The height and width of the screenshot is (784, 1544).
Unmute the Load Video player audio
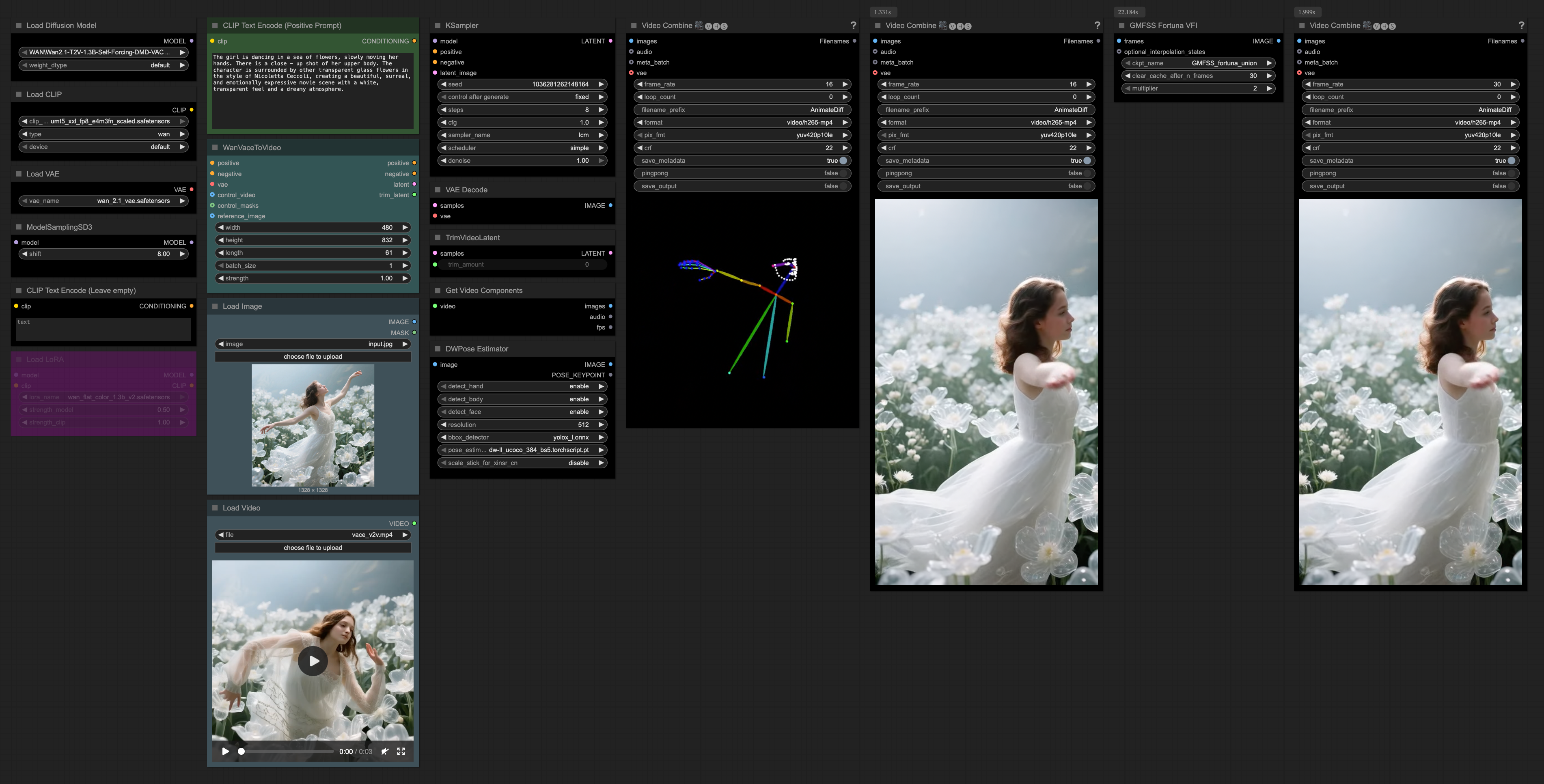[x=385, y=751]
